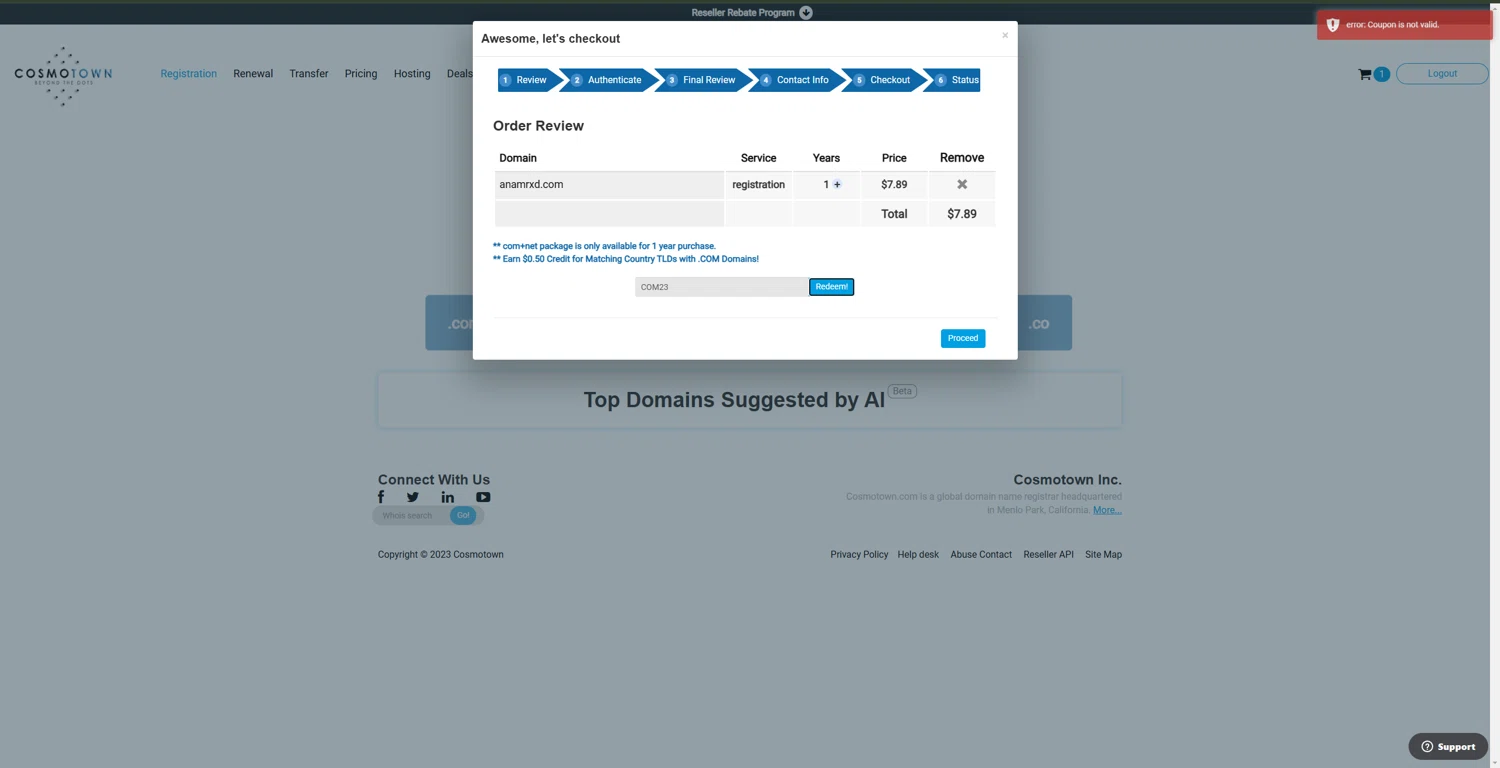Go to the Authenticate step
The image size is (1500, 768).
[607, 80]
